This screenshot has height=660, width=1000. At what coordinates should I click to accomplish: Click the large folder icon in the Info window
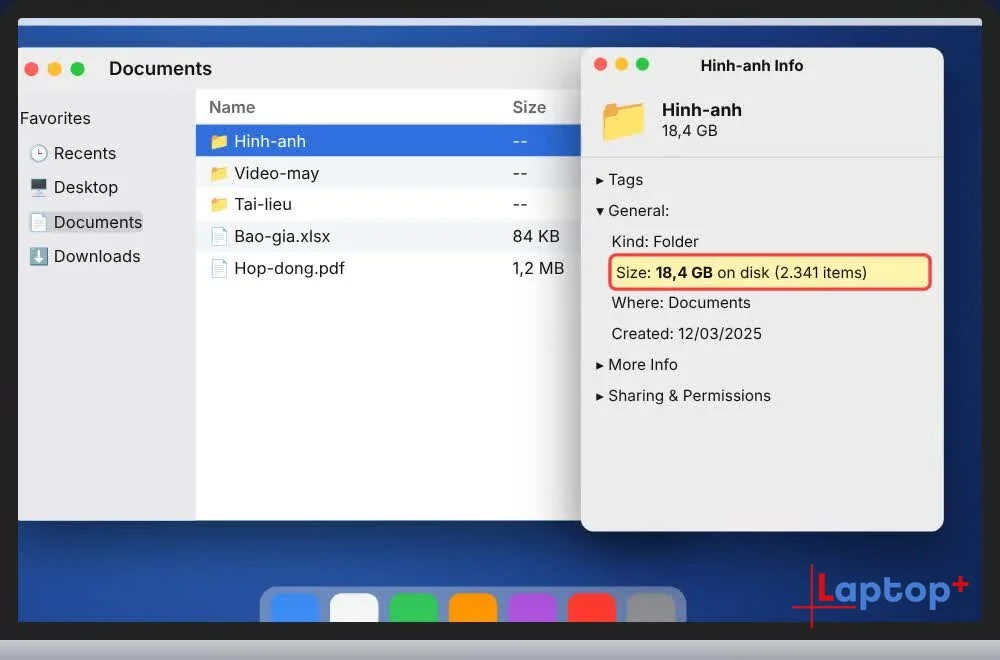click(623, 121)
